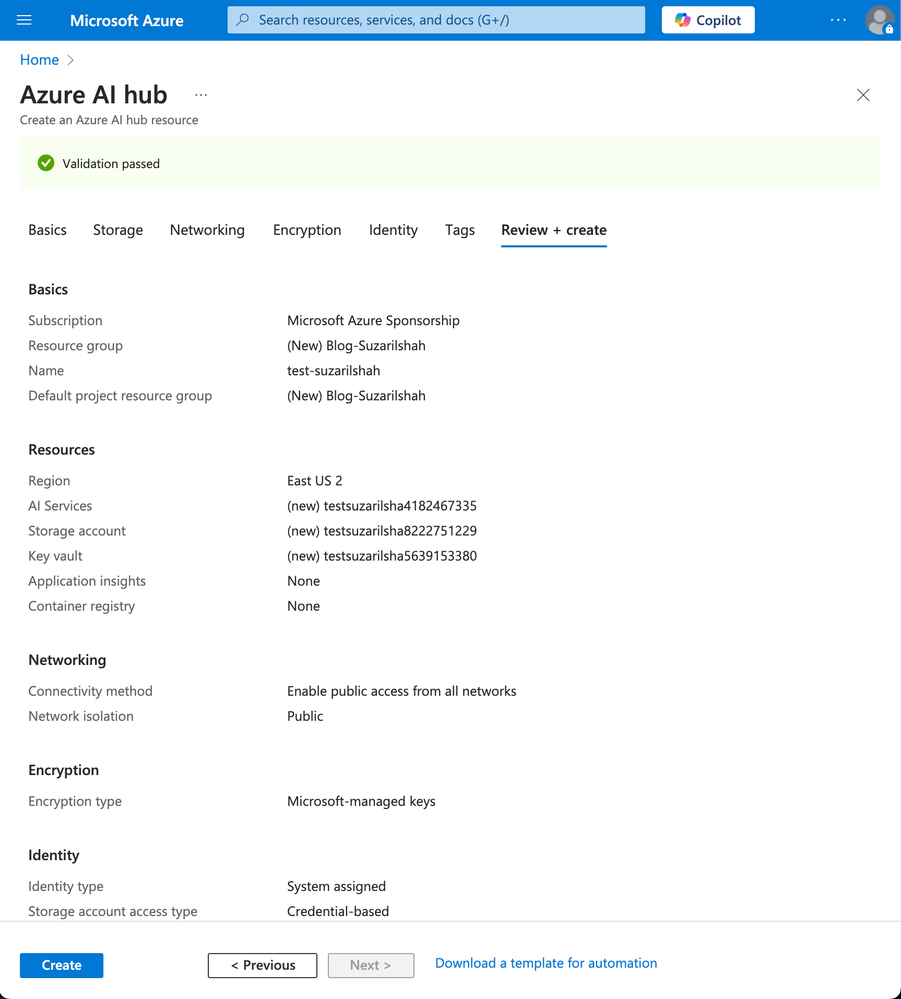Open the Copilot assistant
901x999 pixels.
(708, 20)
